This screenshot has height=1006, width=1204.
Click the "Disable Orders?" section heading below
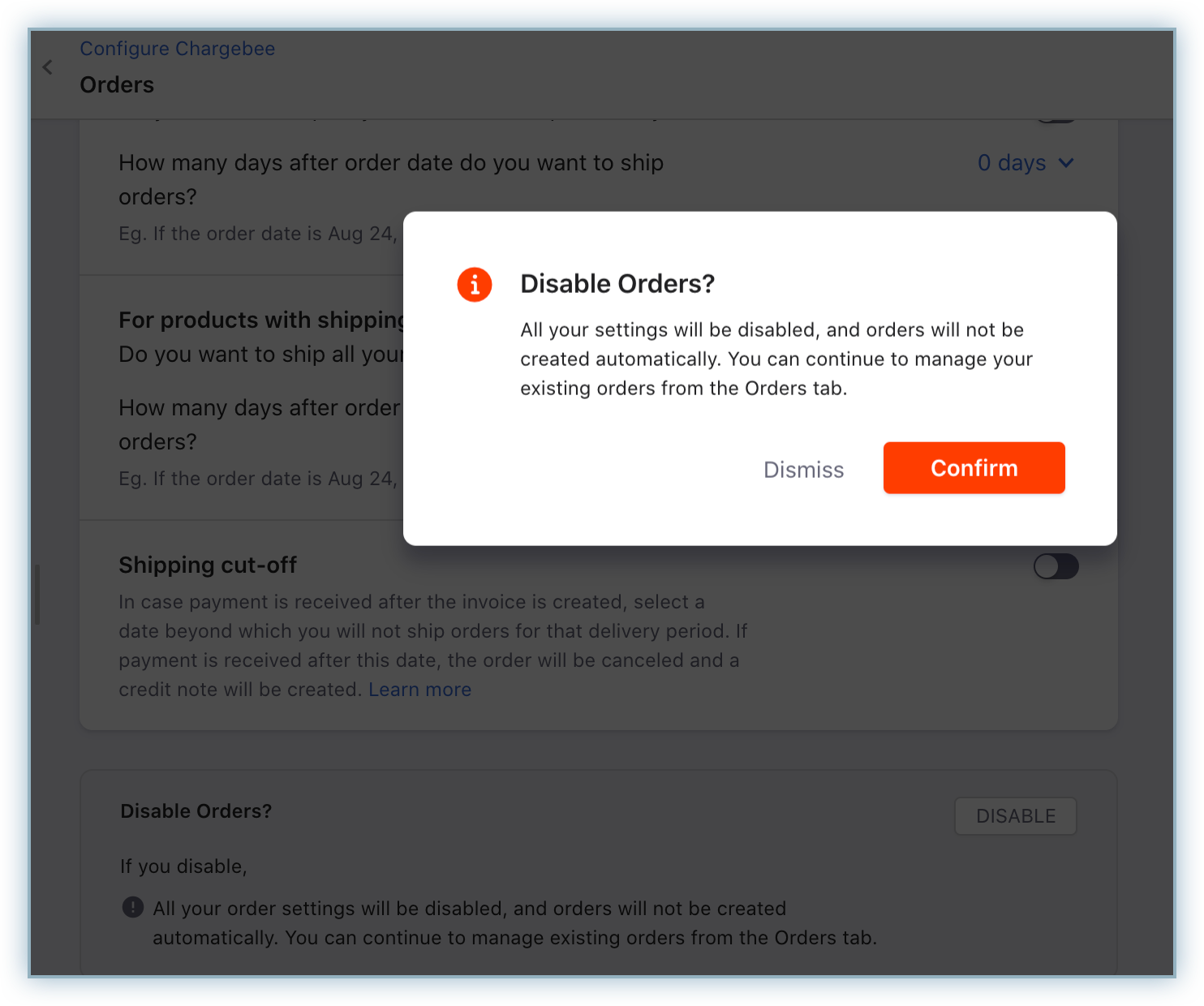pyautogui.click(x=196, y=811)
